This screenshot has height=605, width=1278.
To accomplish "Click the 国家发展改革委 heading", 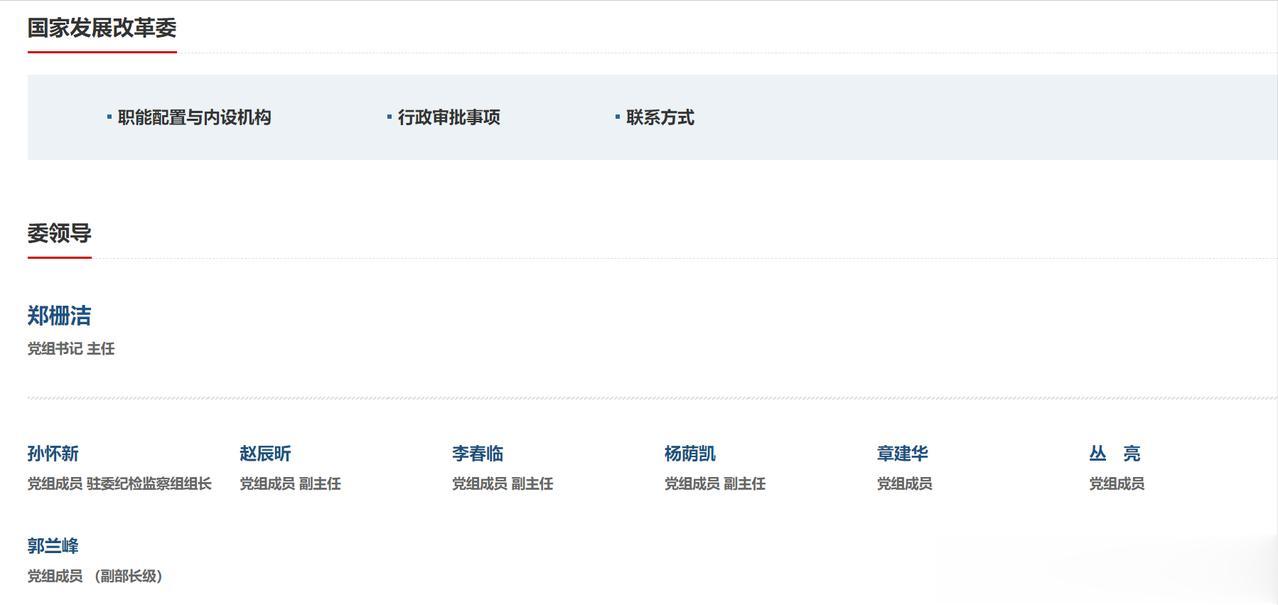I will click(x=102, y=27).
